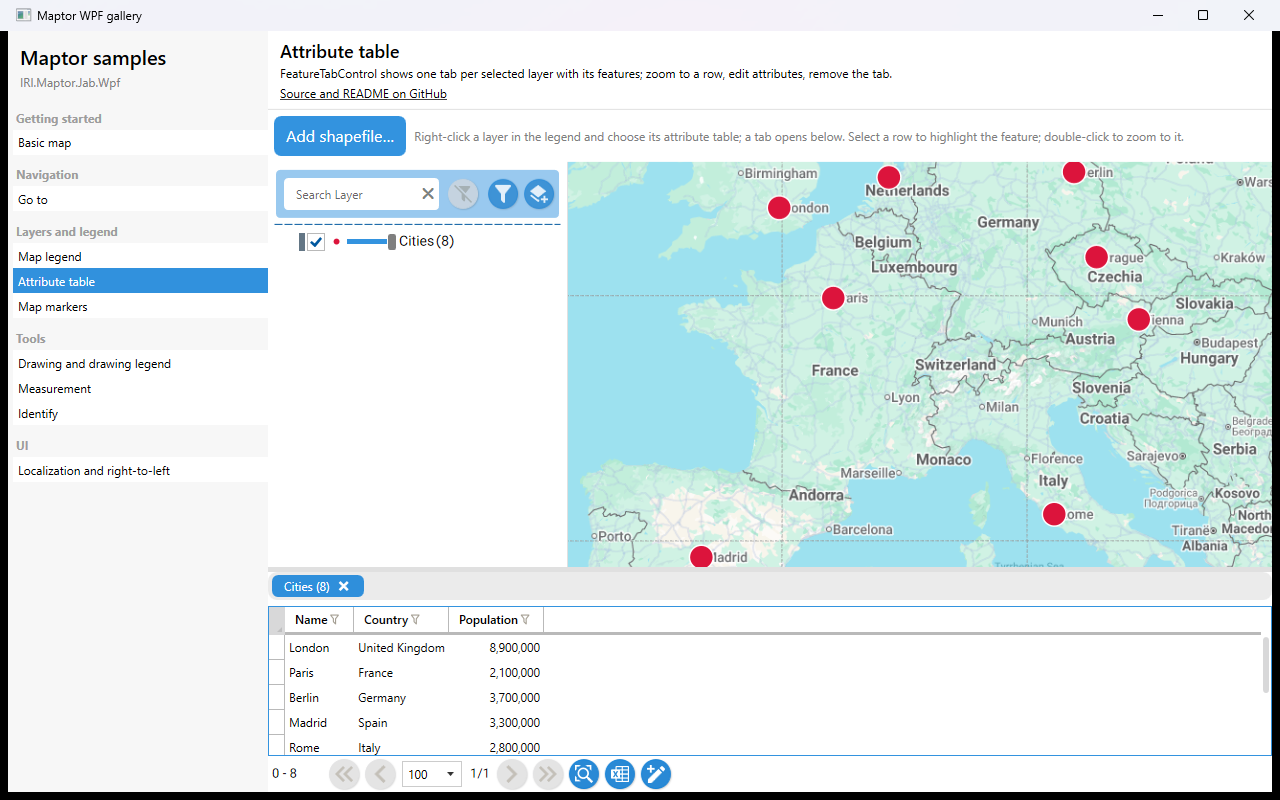The height and width of the screenshot is (800, 1280).
Task: Open Source and README on GitHub link
Action: pos(363,94)
